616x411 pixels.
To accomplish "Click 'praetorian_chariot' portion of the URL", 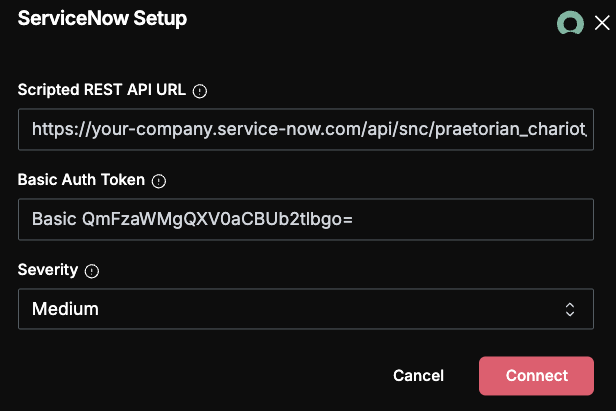I will (x=511, y=129).
